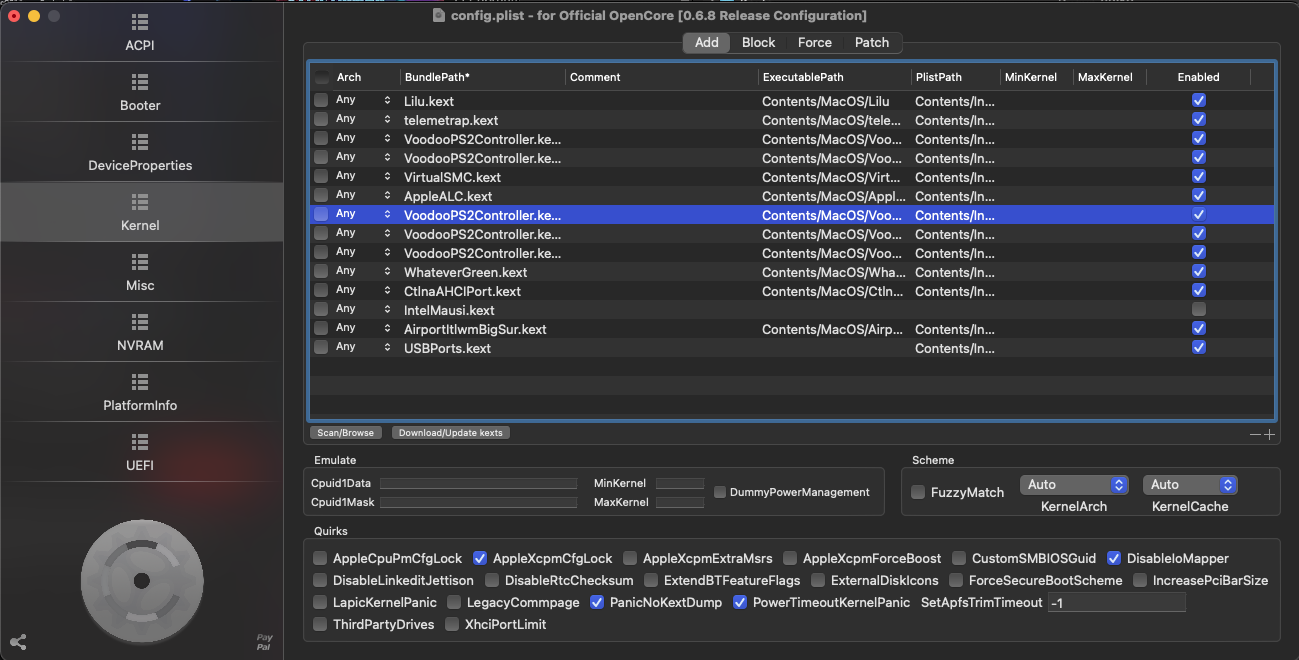Open the KernelArch dropdown
Screen dimensions: 1299x660
click(1074, 485)
